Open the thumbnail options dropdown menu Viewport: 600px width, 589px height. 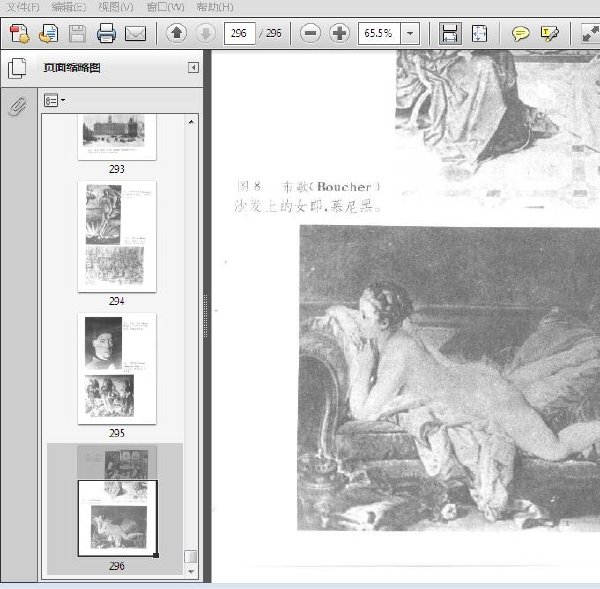54,100
